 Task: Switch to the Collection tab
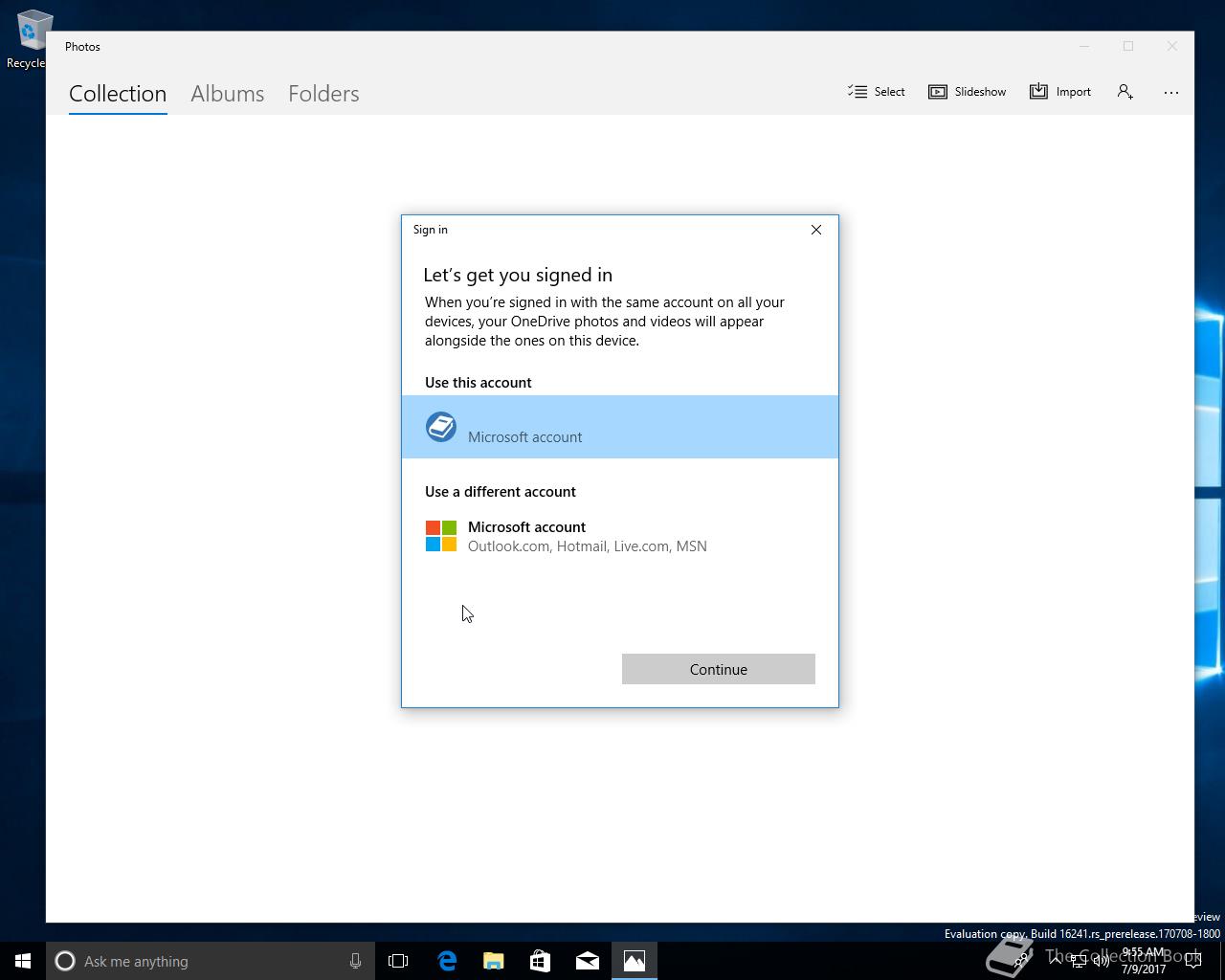coord(118,94)
